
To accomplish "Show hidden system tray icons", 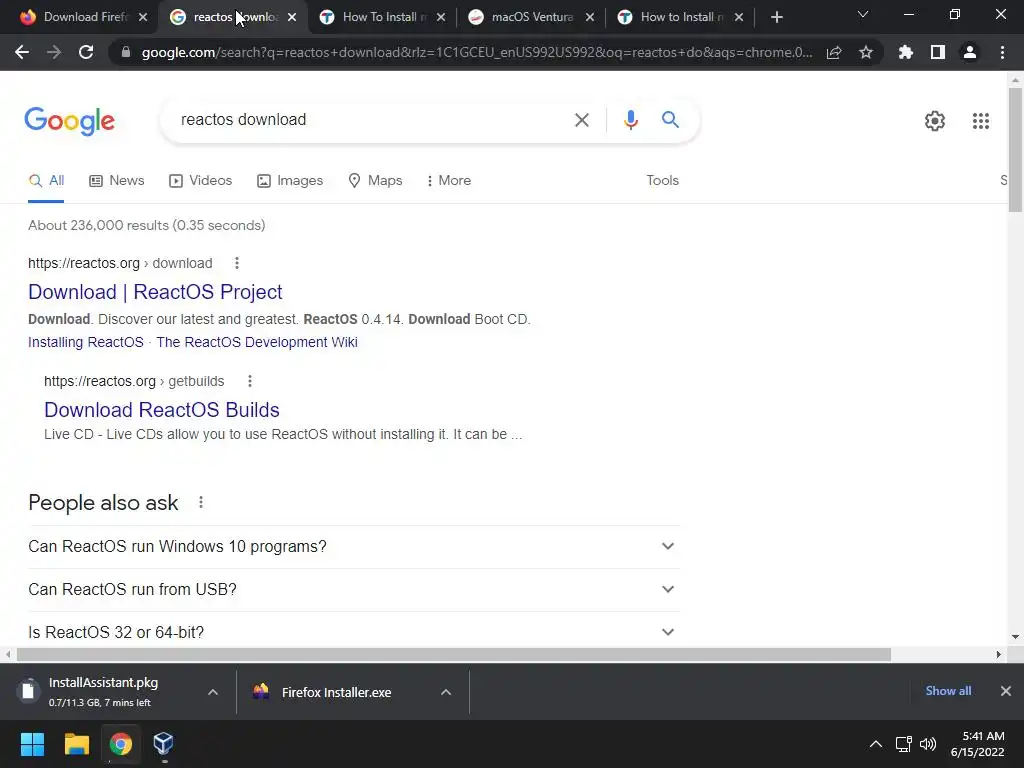I will point(876,744).
